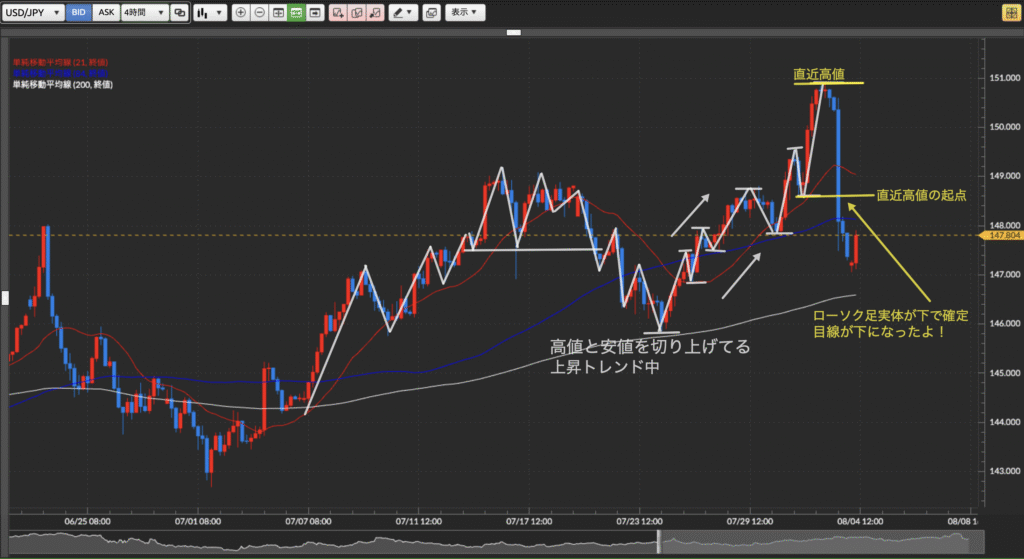
Task: Click the 単純移動平均線 (200, 終値) indicator label
Action: (63, 85)
